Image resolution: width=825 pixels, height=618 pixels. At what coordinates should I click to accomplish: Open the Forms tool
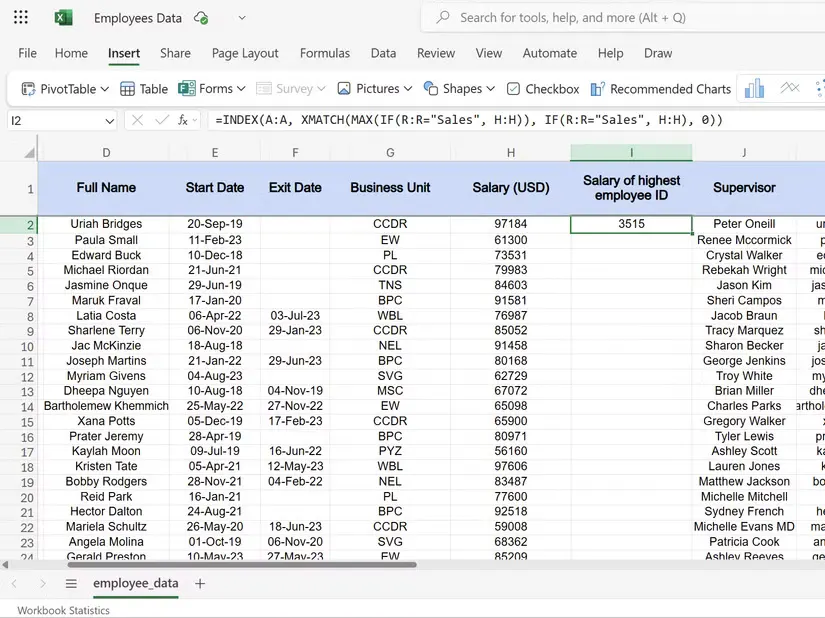pos(211,88)
